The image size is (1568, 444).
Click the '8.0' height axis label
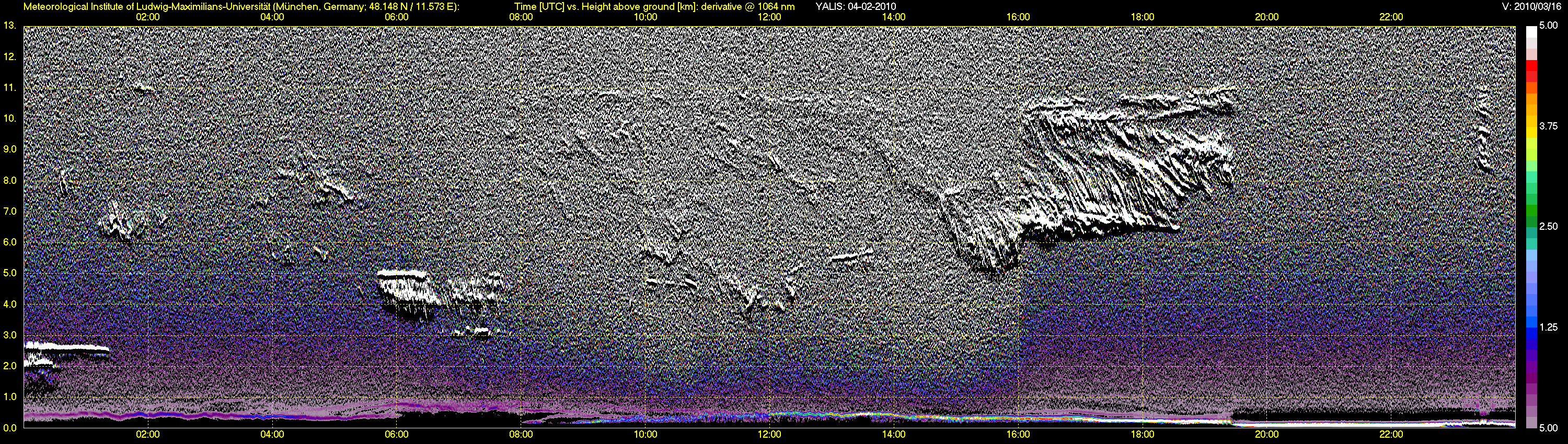pyautogui.click(x=10, y=181)
